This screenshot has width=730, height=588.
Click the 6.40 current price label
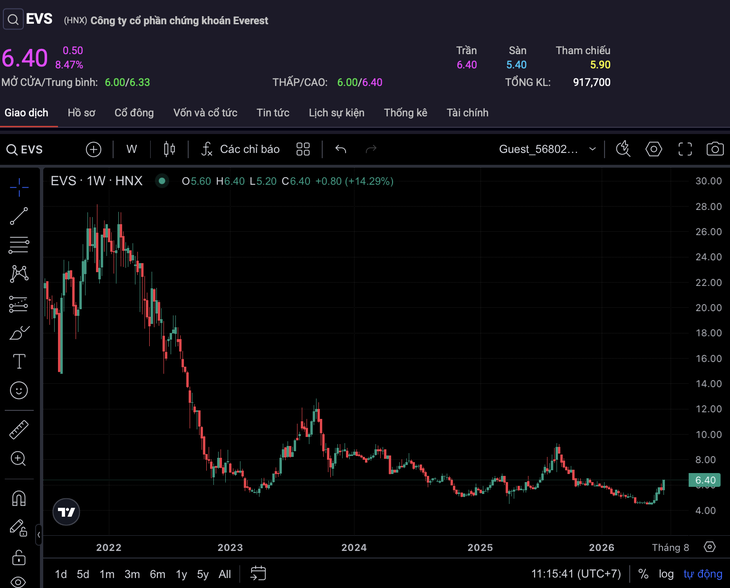705,480
